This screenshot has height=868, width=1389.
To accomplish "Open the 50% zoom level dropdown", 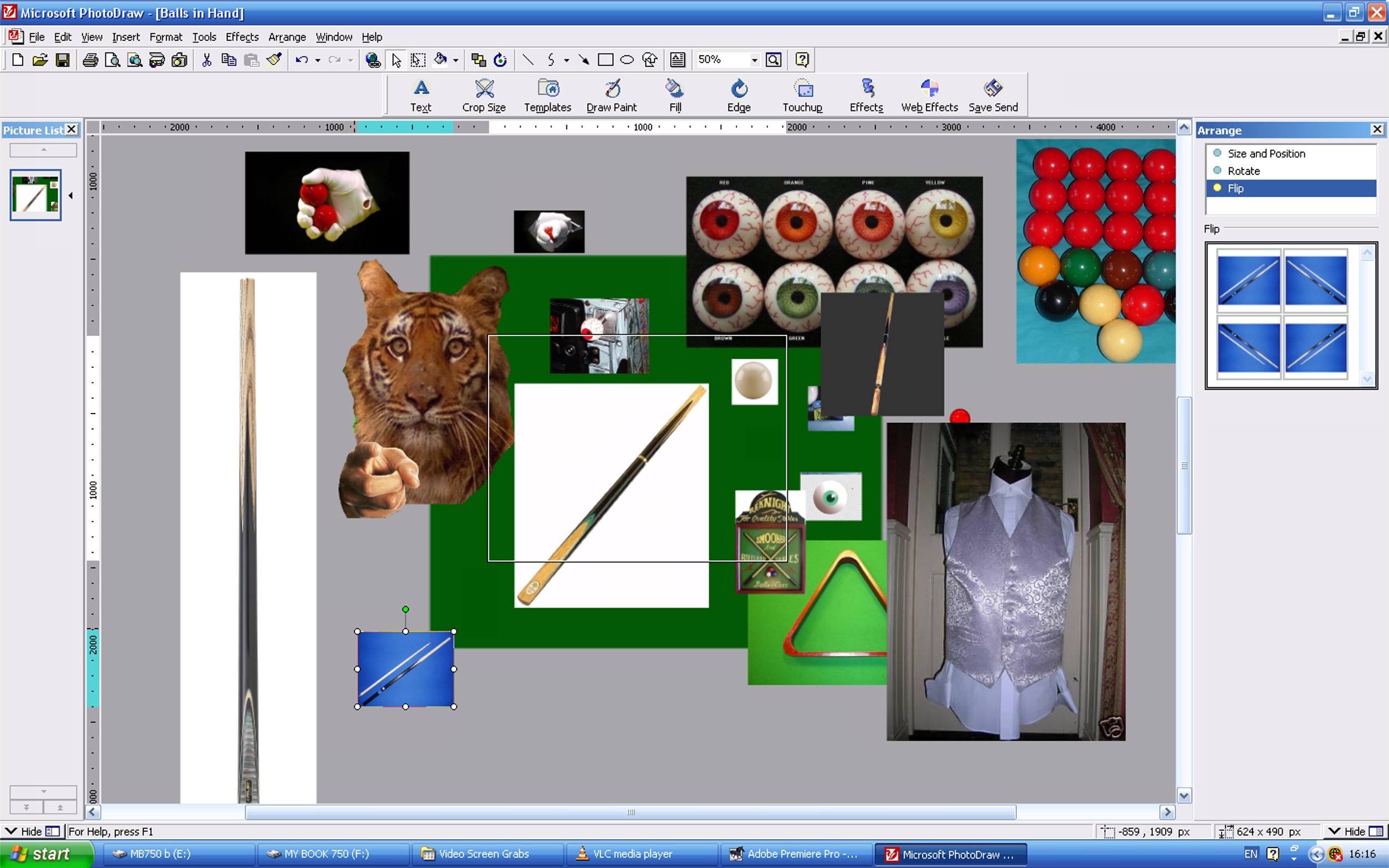I will (754, 60).
